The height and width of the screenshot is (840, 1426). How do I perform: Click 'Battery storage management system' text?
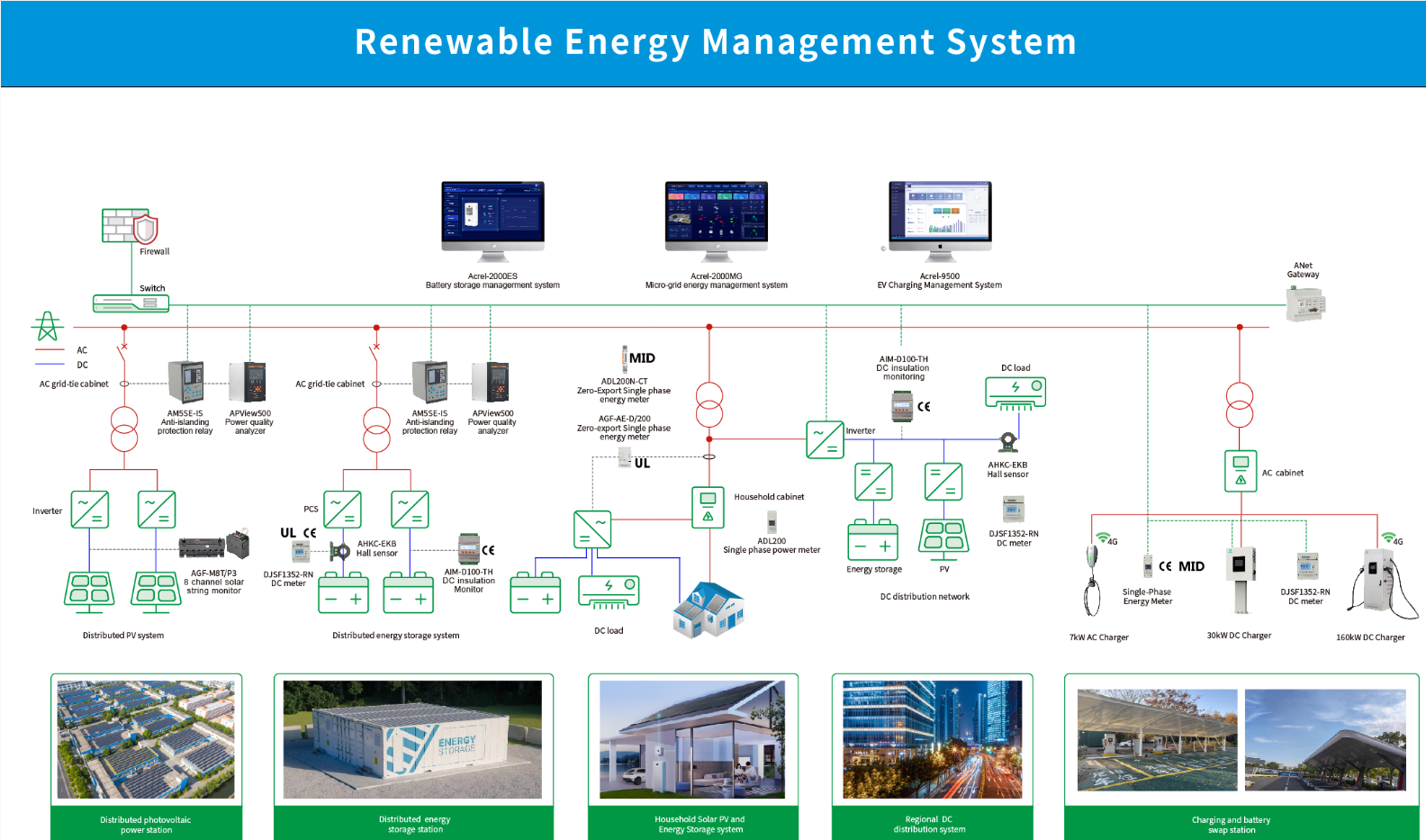point(492,285)
